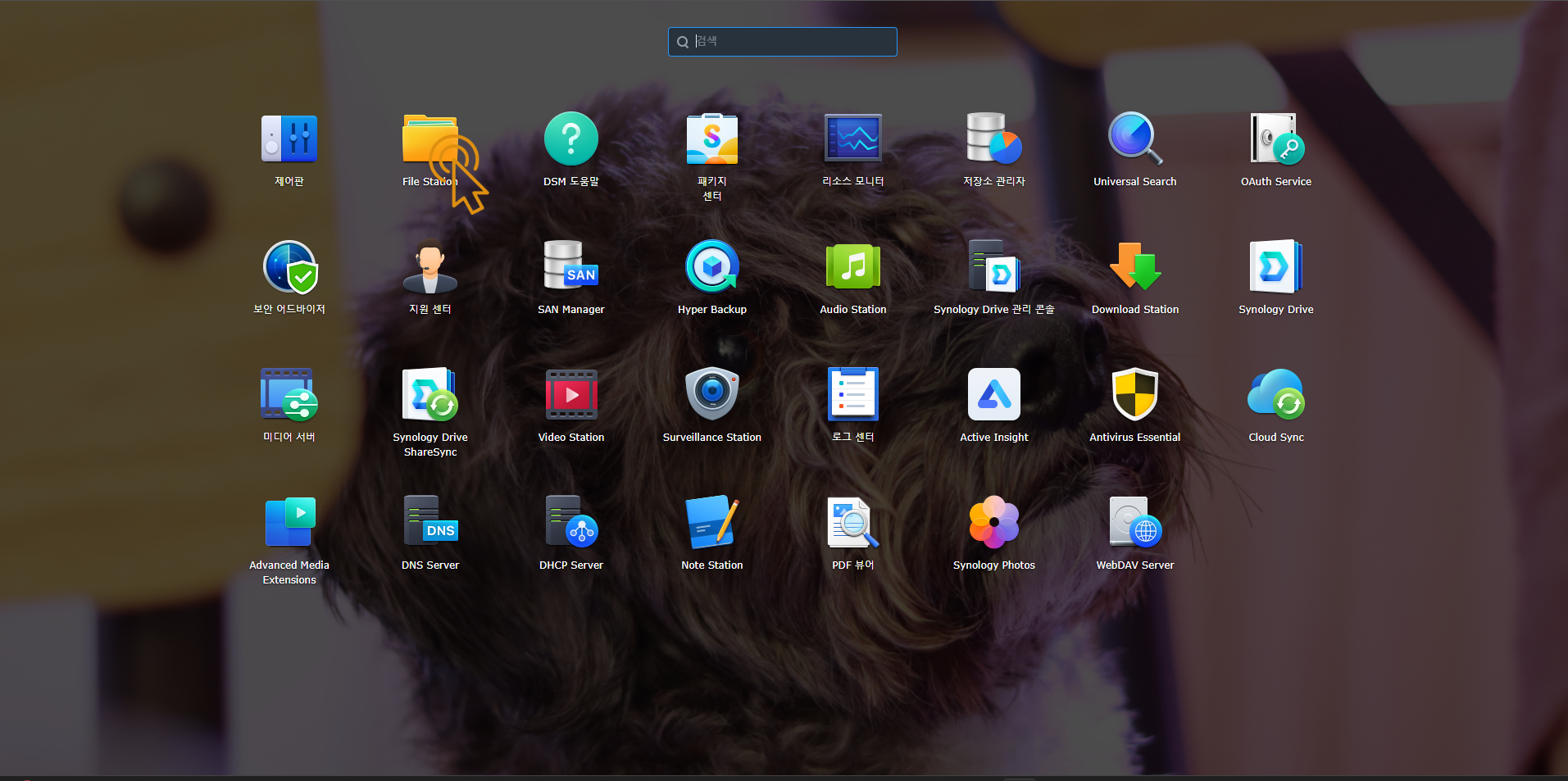1568x781 pixels.
Task: Open SAN Manager
Action: pos(571,266)
